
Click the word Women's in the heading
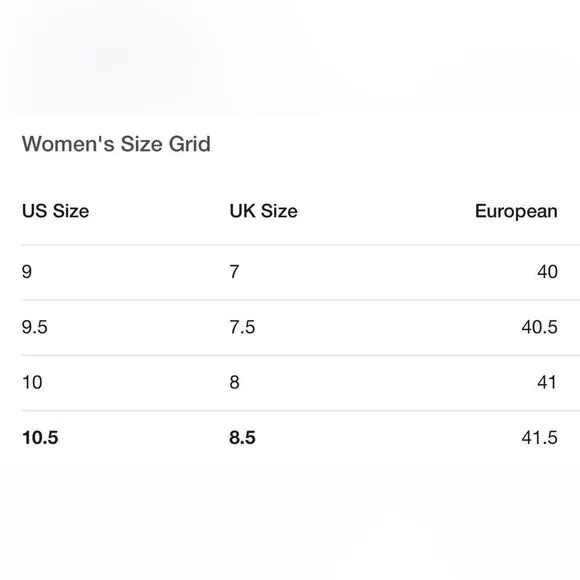(68, 144)
